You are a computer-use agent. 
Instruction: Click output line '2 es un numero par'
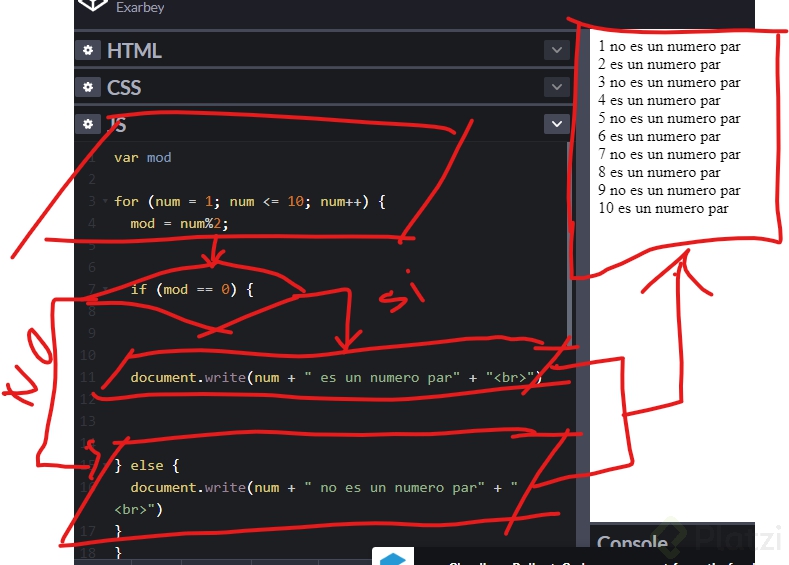659,64
